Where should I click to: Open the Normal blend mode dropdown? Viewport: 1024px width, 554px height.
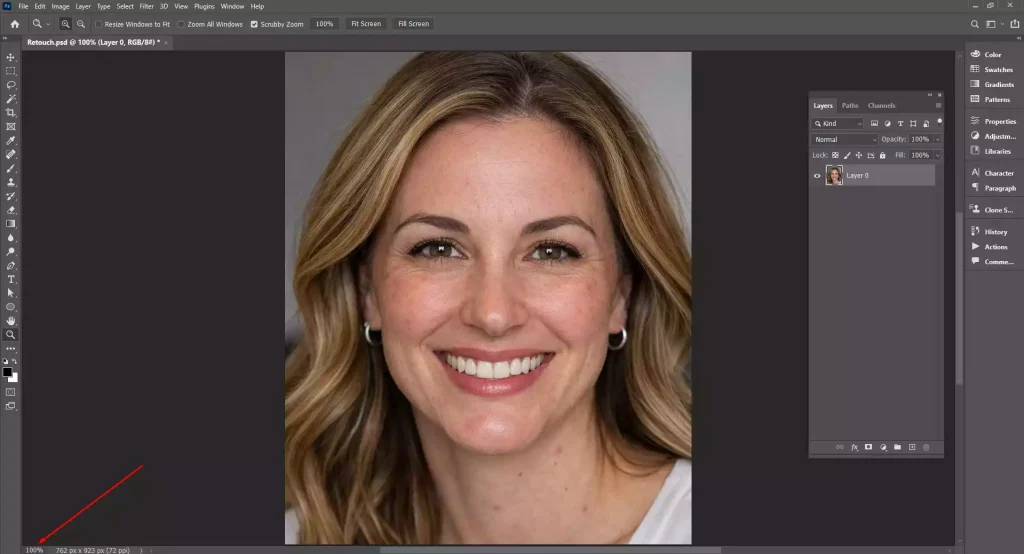(844, 139)
